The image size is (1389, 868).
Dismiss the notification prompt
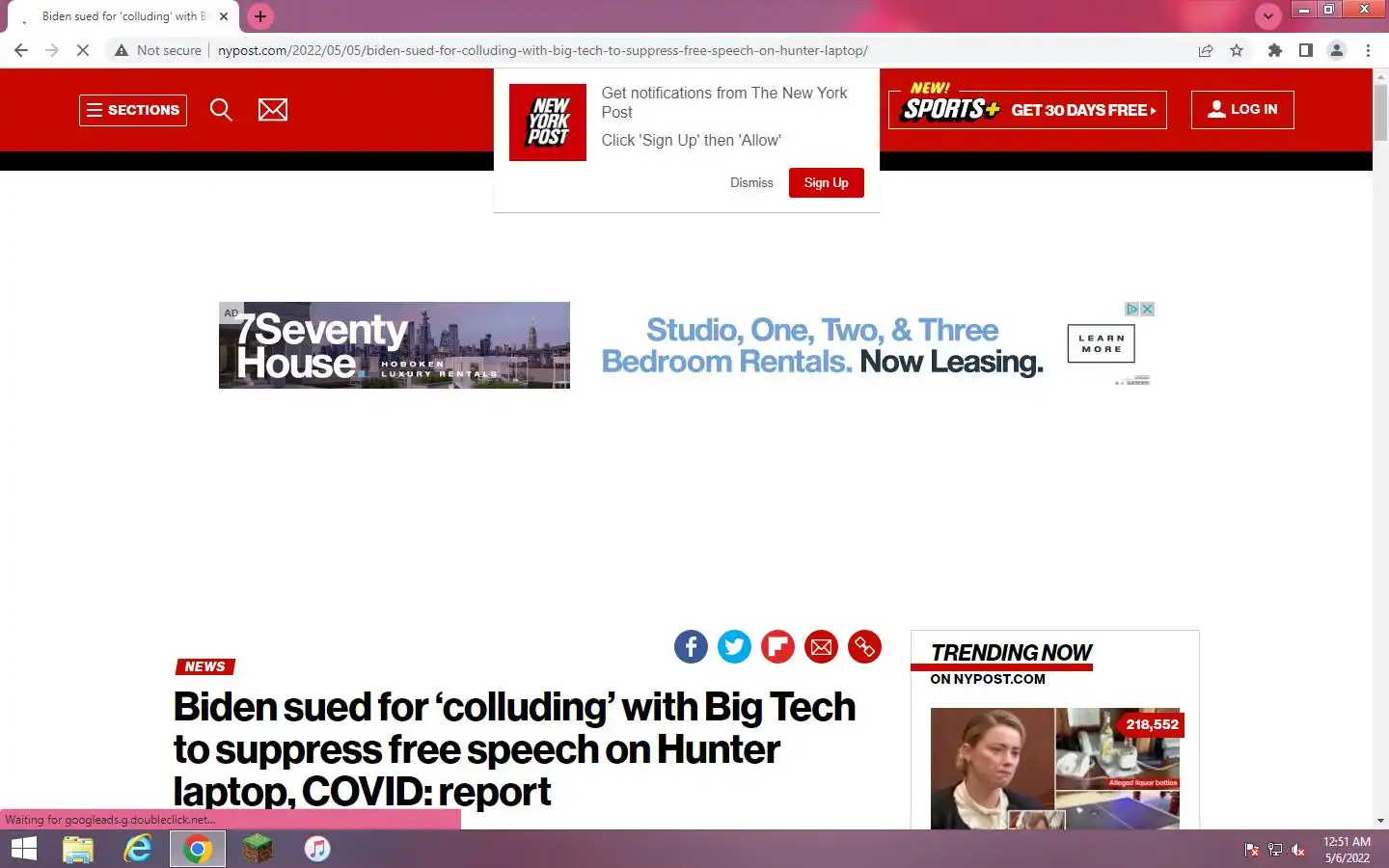[751, 182]
